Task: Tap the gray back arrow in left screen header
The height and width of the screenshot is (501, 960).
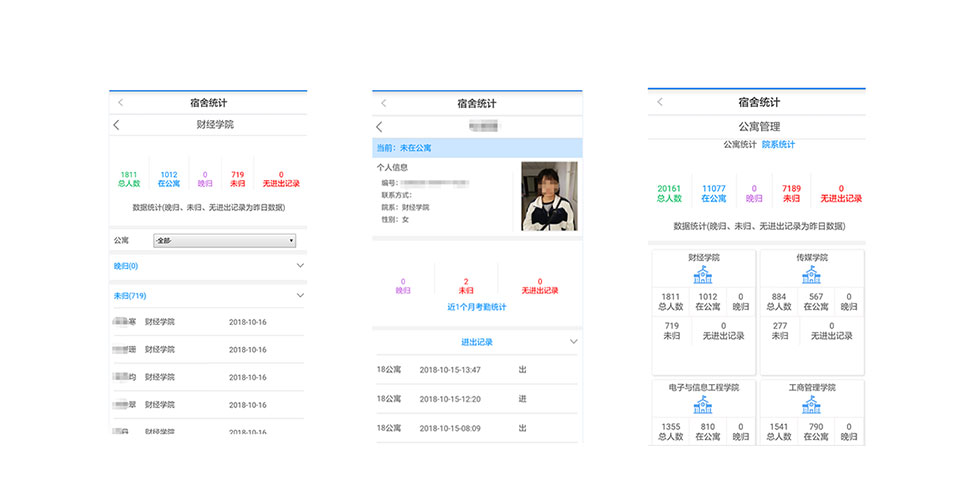Action: [x=121, y=102]
